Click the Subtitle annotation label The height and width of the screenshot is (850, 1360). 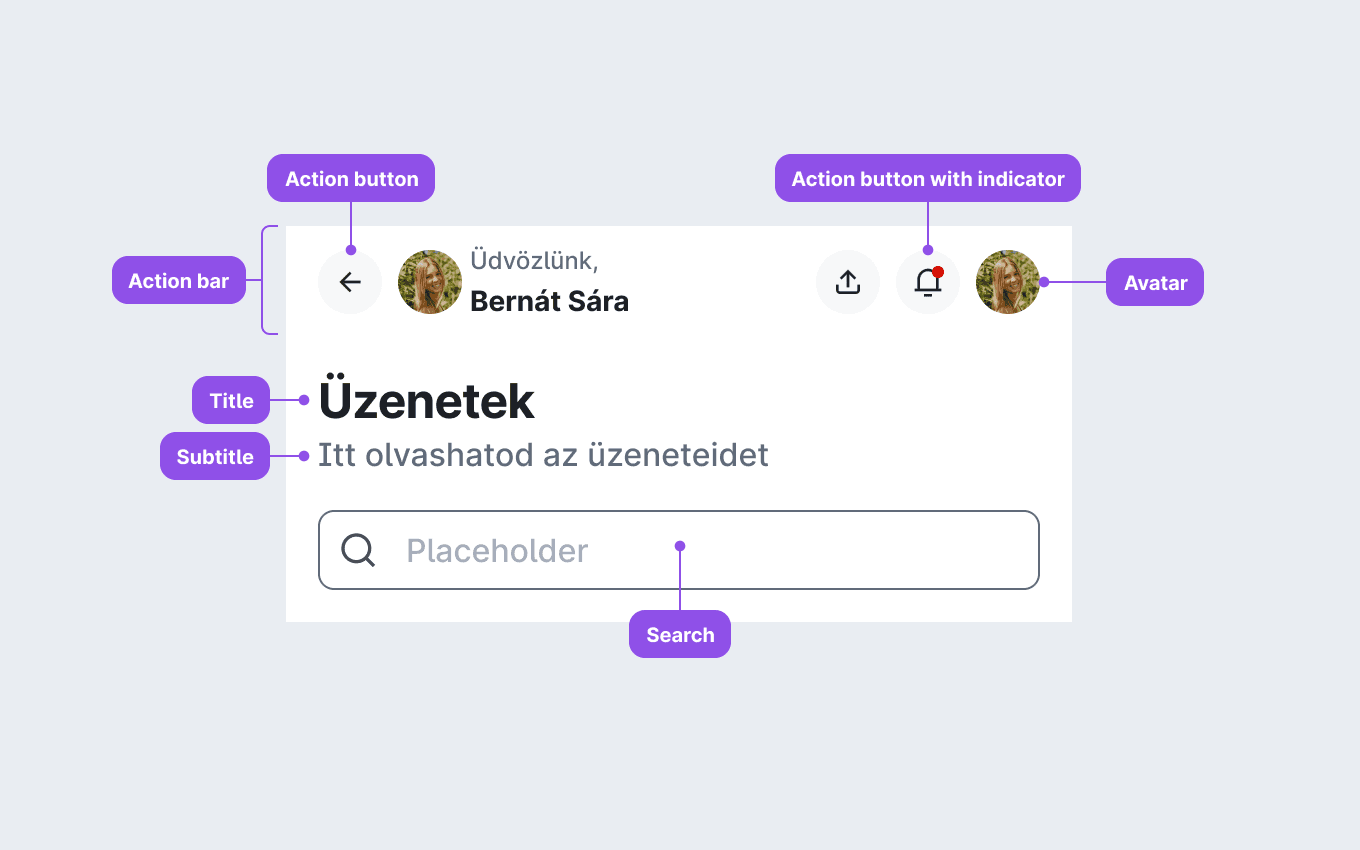pos(215,457)
